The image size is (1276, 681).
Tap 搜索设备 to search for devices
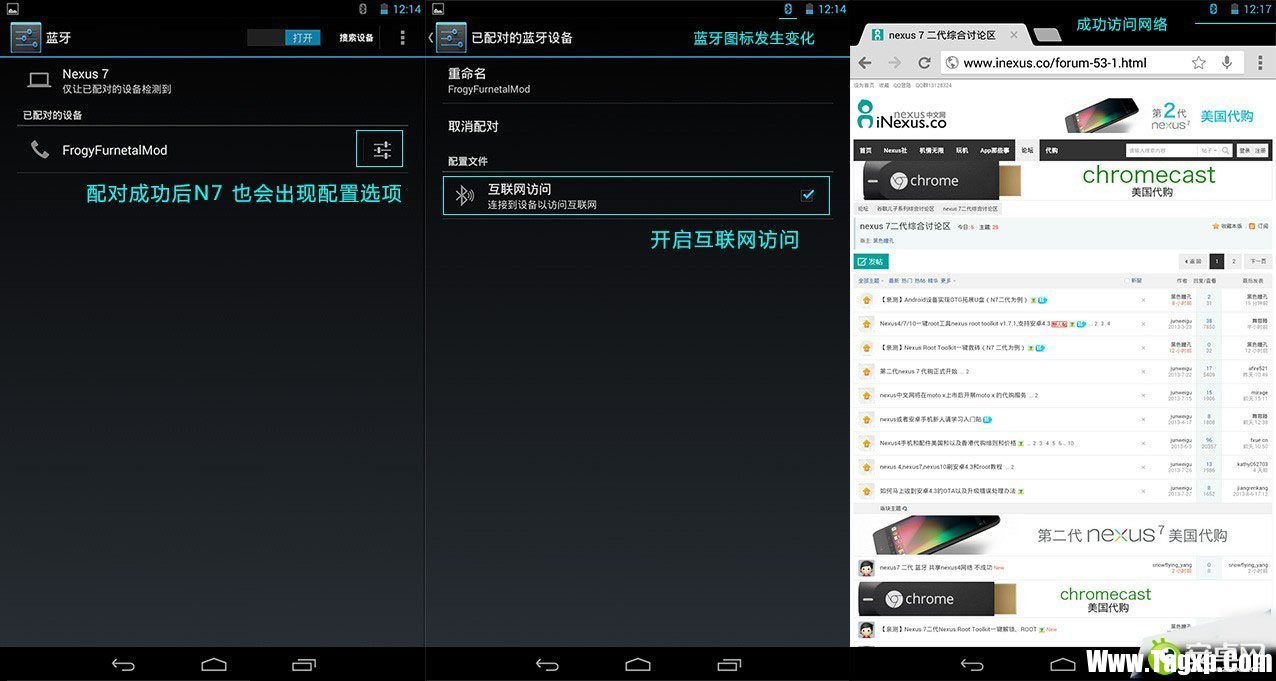356,38
